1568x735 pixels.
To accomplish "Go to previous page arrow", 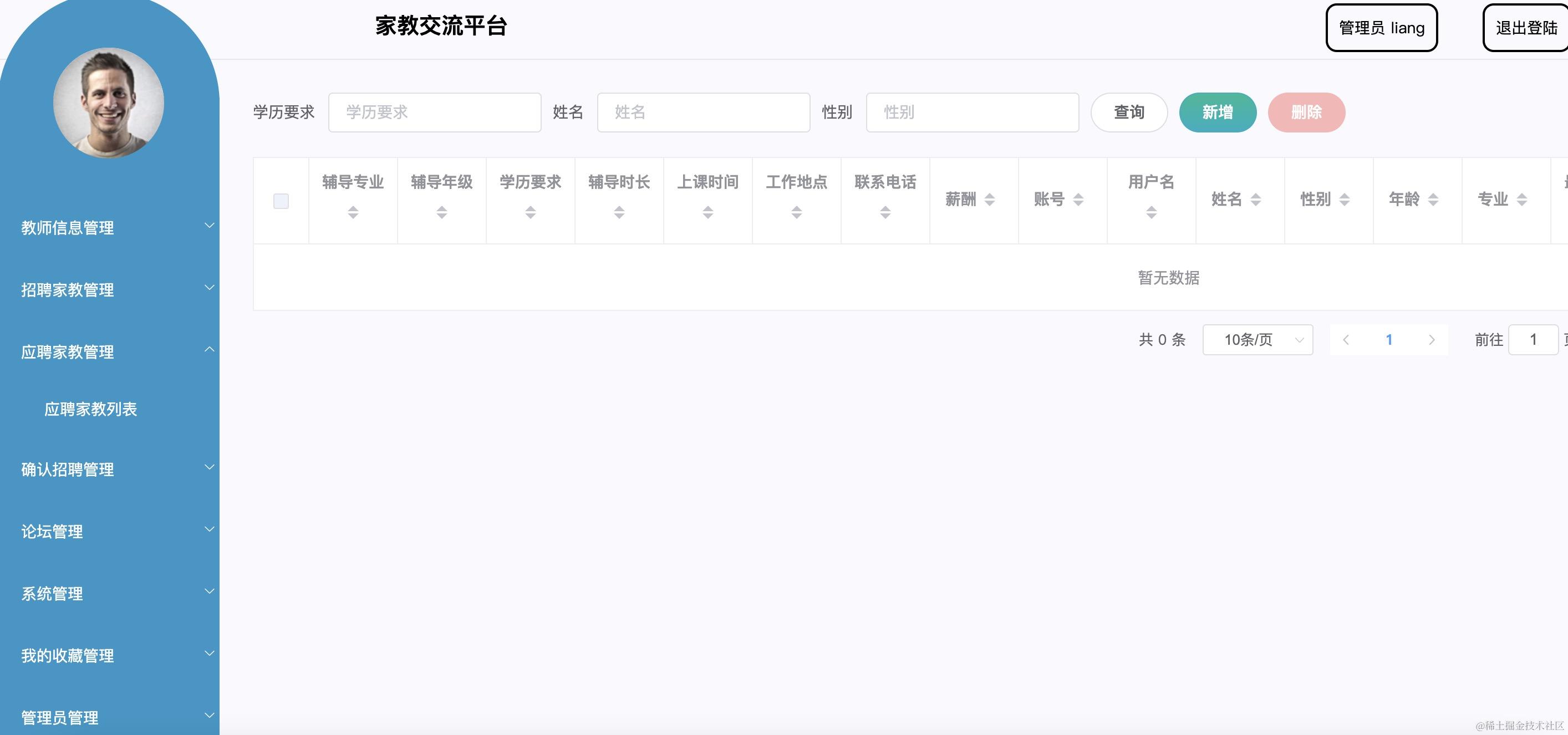I will [1345, 340].
